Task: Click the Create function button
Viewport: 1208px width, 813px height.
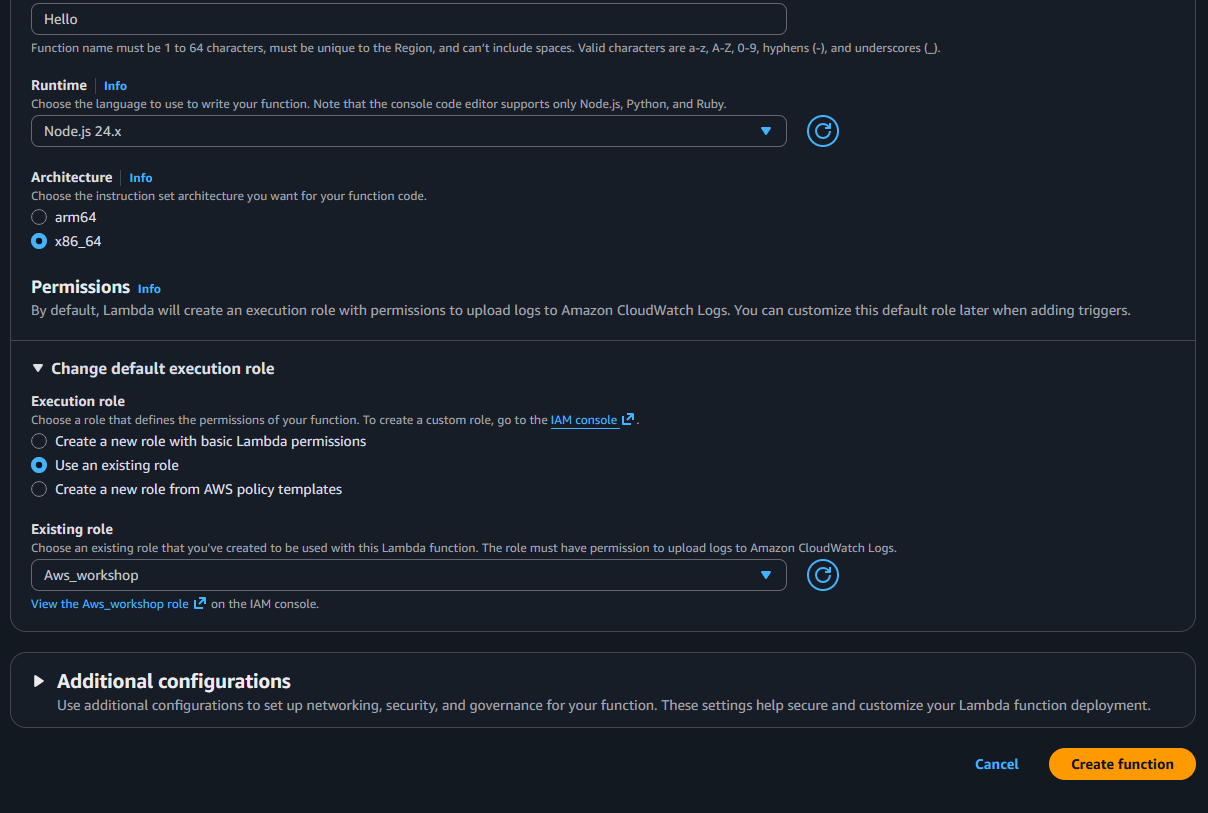Action: [1122, 764]
